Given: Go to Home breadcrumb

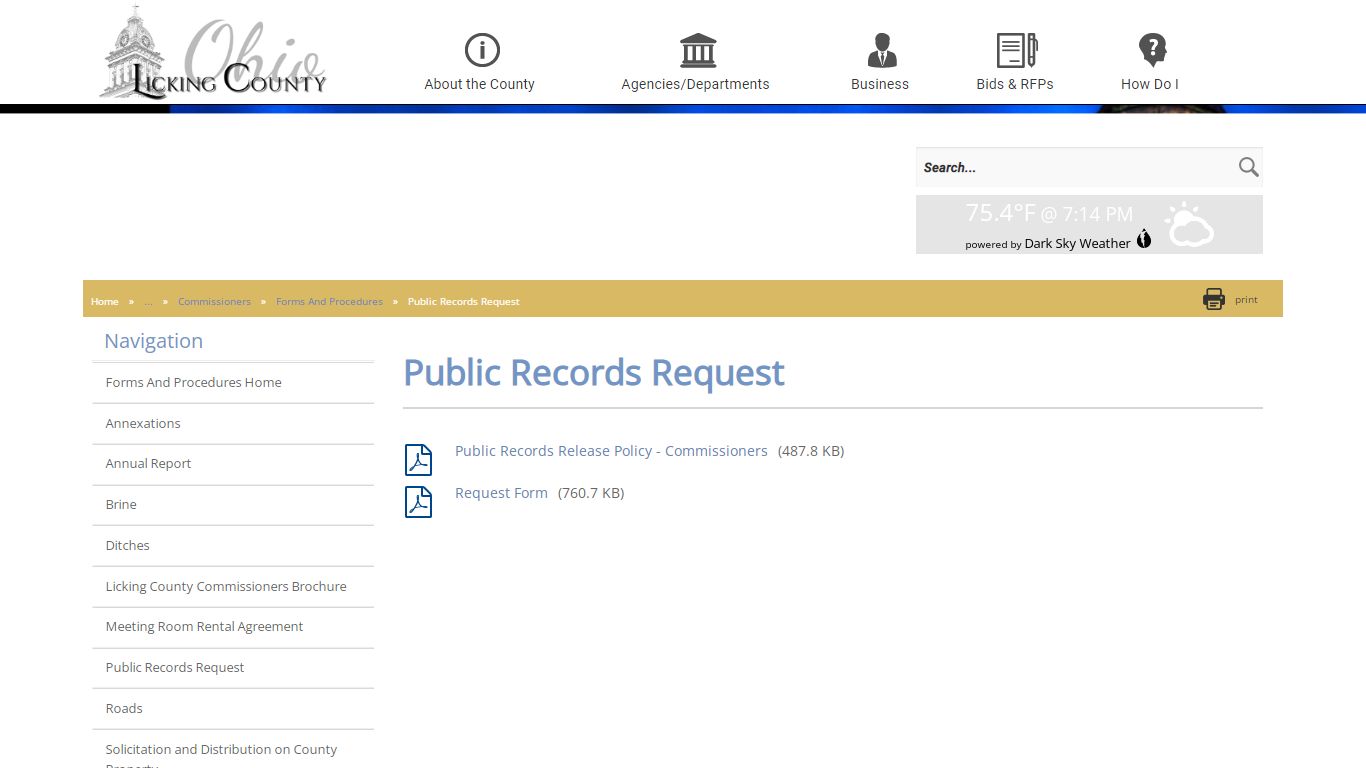Looking at the screenshot, I should pyautogui.click(x=104, y=301).
